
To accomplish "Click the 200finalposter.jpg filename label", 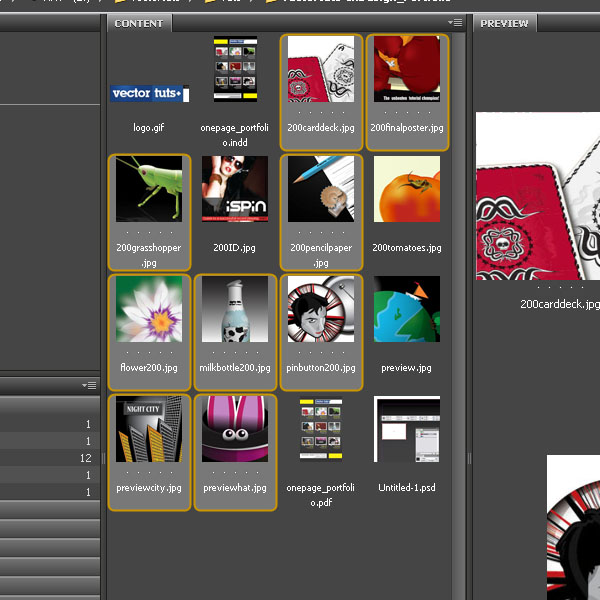I will [x=407, y=128].
